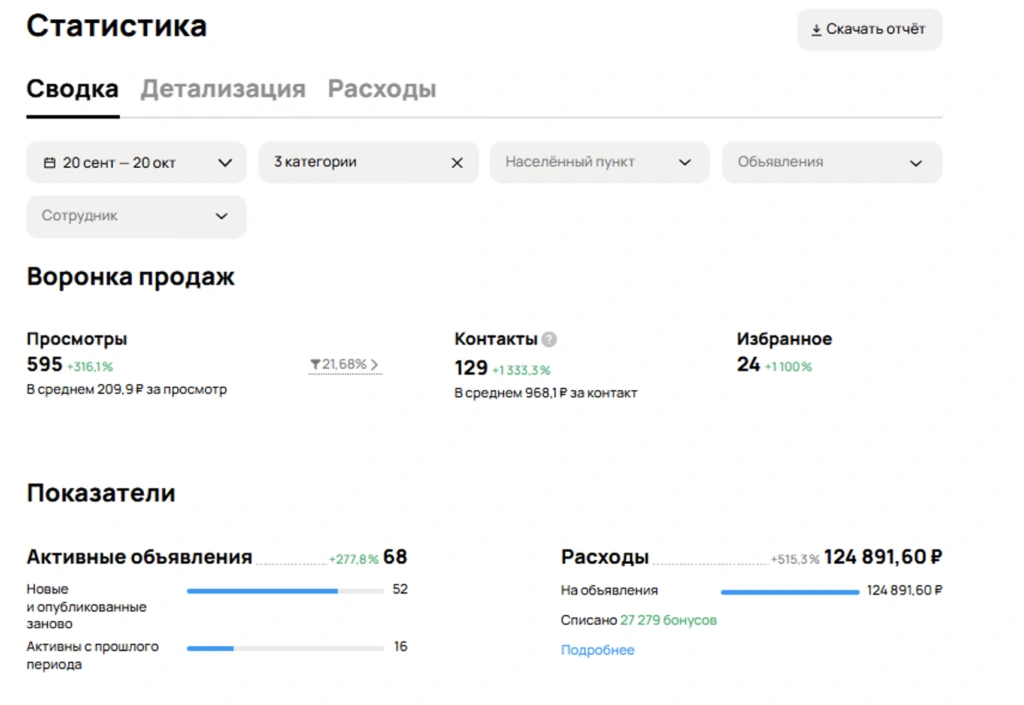Click the Контакты label
Screen dimensions: 1024x705
496,339
